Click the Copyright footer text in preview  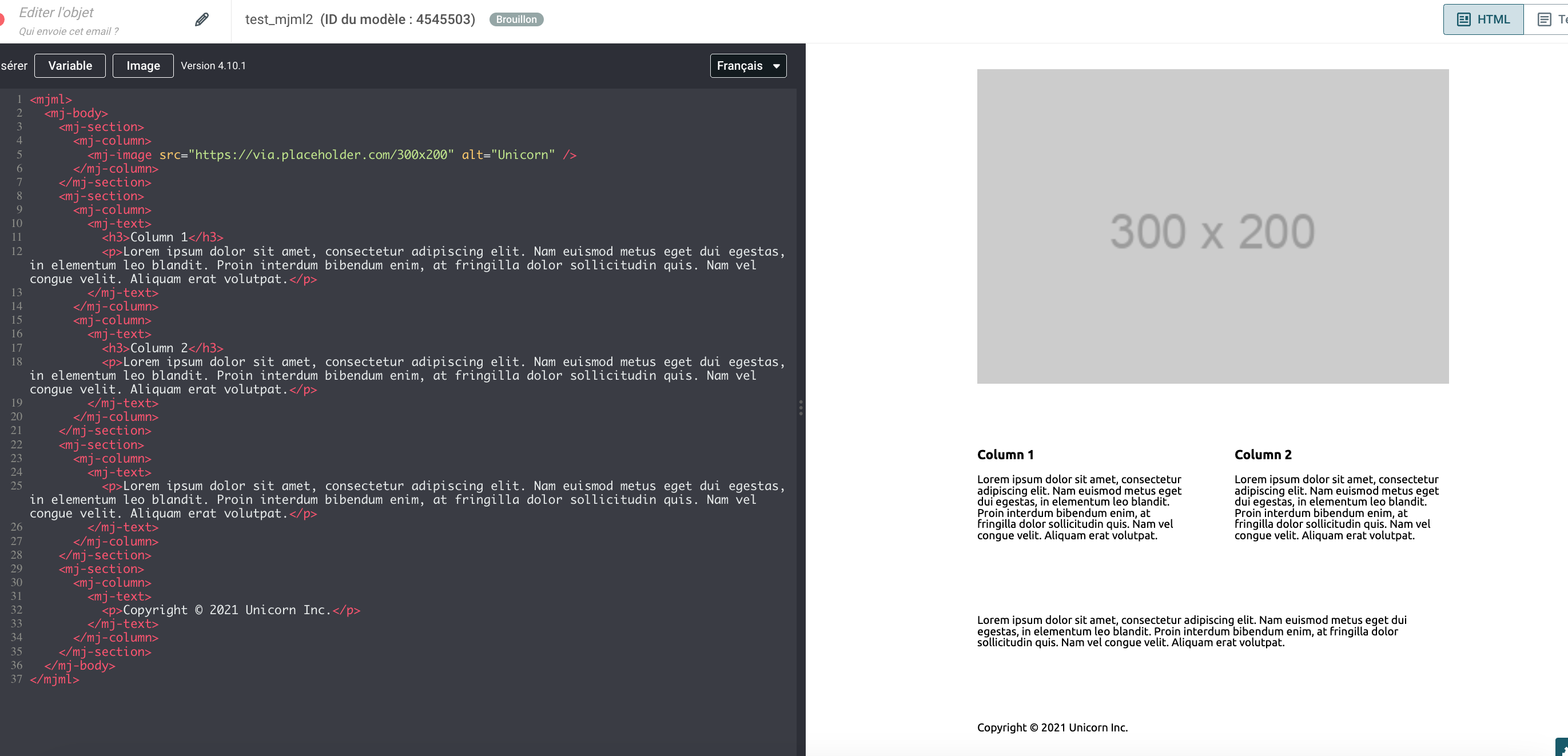[x=1052, y=727]
